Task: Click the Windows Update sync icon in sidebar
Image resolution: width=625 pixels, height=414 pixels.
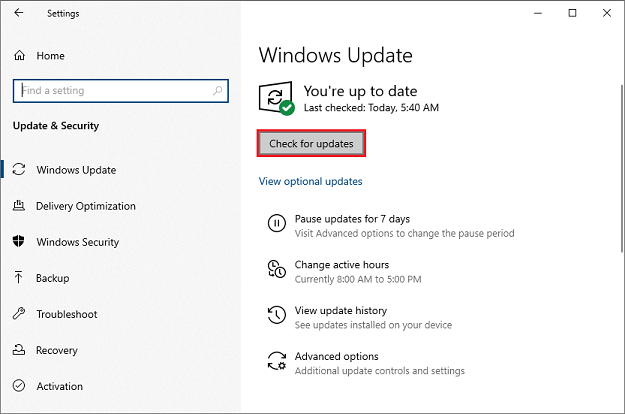Action: (x=19, y=170)
